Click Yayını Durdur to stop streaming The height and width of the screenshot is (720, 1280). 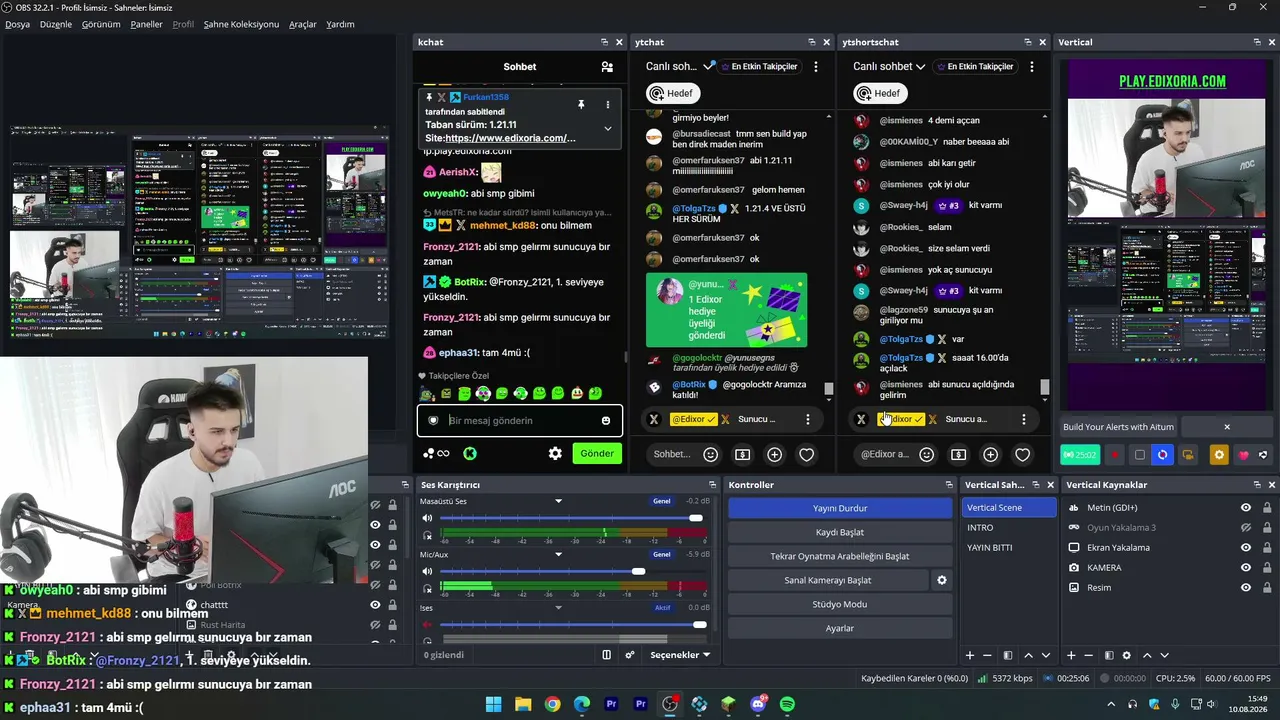pyautogui.click(x=840, y=508)
